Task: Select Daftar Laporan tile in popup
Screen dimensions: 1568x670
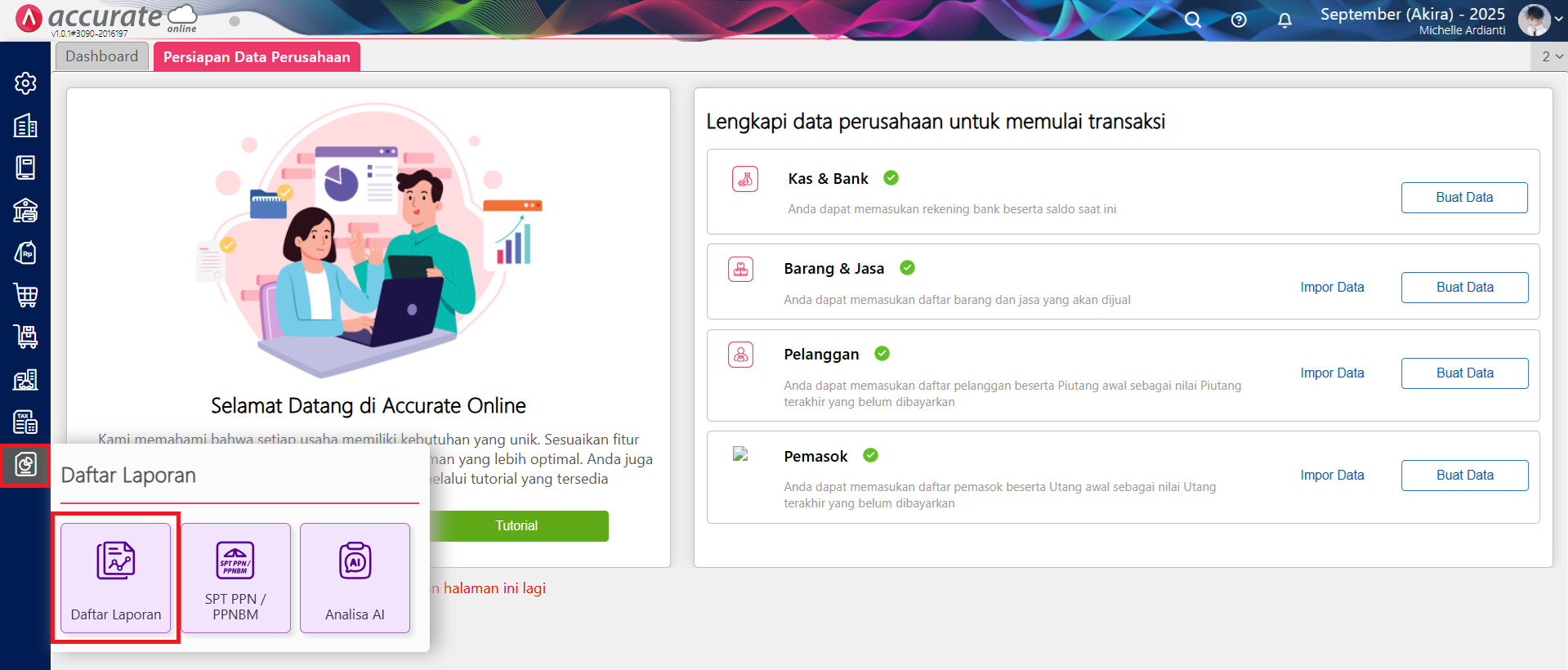Action: click(x=116, y=578)
